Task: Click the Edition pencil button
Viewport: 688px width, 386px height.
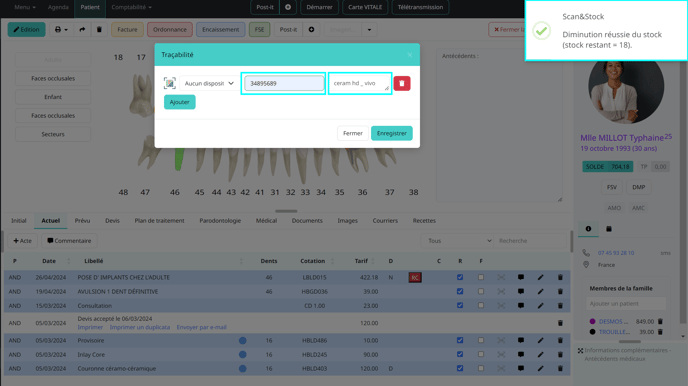Action: click(x=26, y=29)
